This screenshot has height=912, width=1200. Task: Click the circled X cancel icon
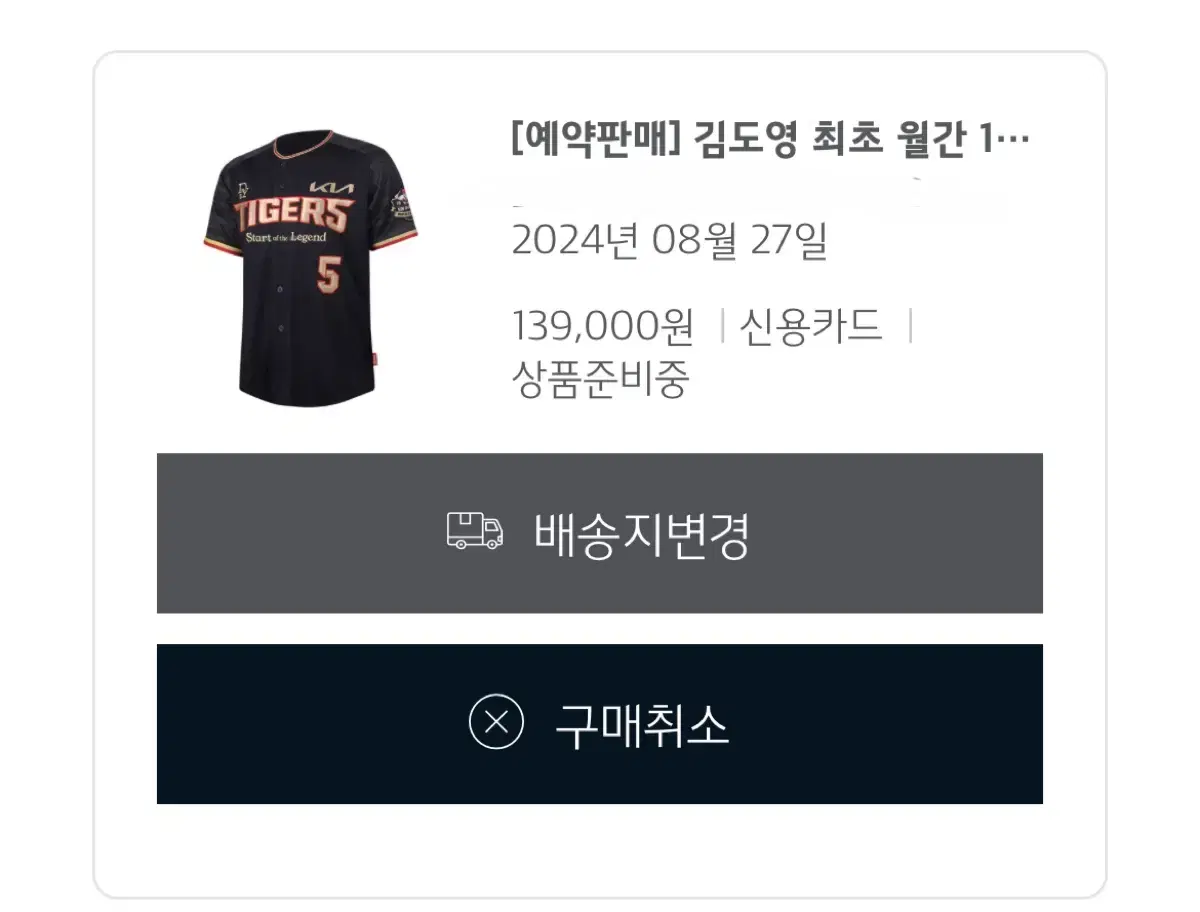coord(496,721)
